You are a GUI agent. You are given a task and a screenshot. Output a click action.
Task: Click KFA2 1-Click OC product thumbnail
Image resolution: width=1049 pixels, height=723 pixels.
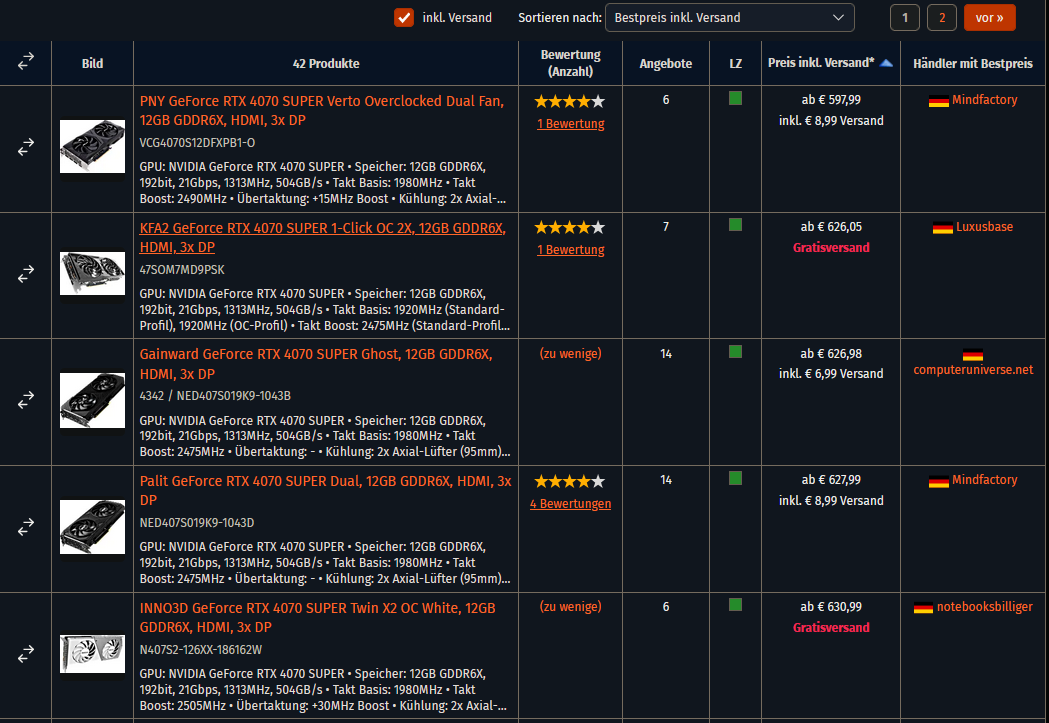pos(92,273)
